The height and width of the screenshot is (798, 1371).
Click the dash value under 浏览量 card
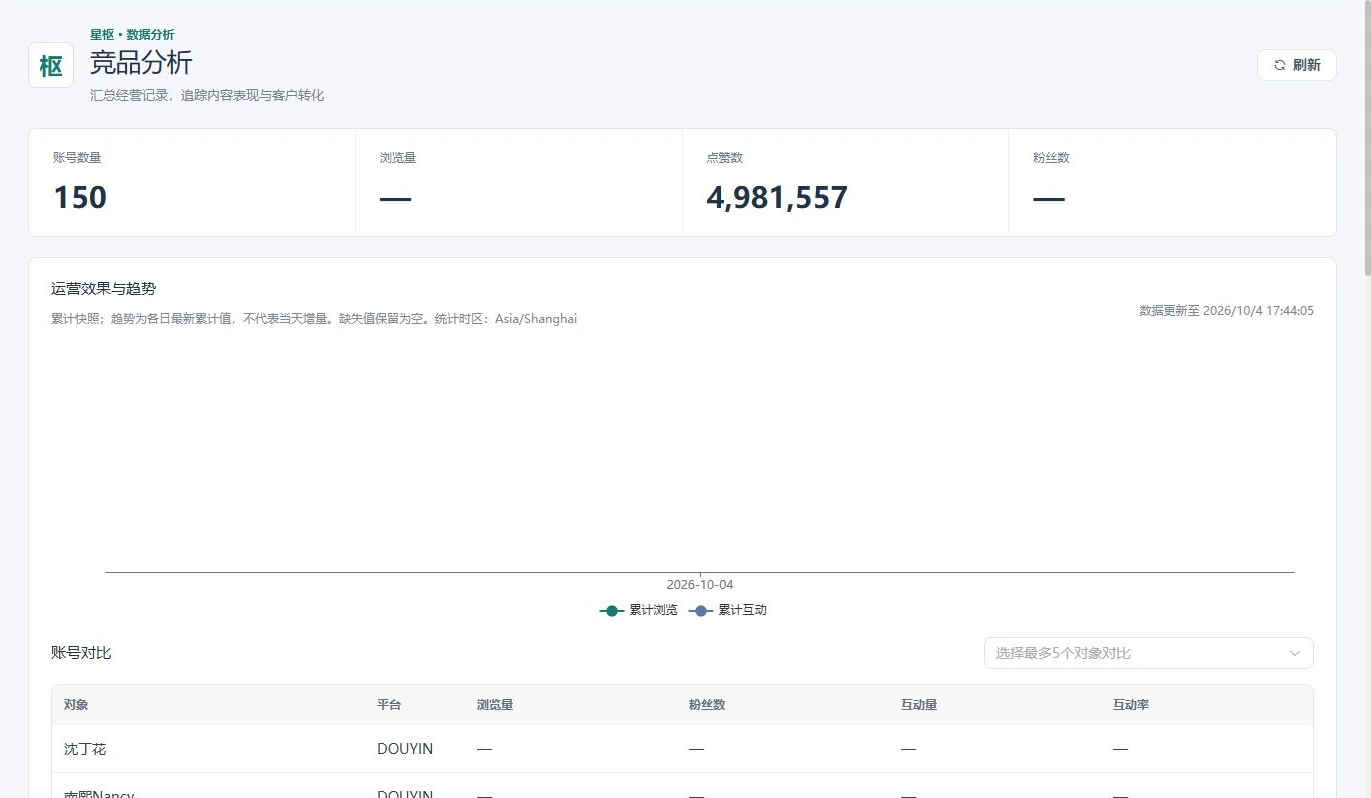[396, 198]
